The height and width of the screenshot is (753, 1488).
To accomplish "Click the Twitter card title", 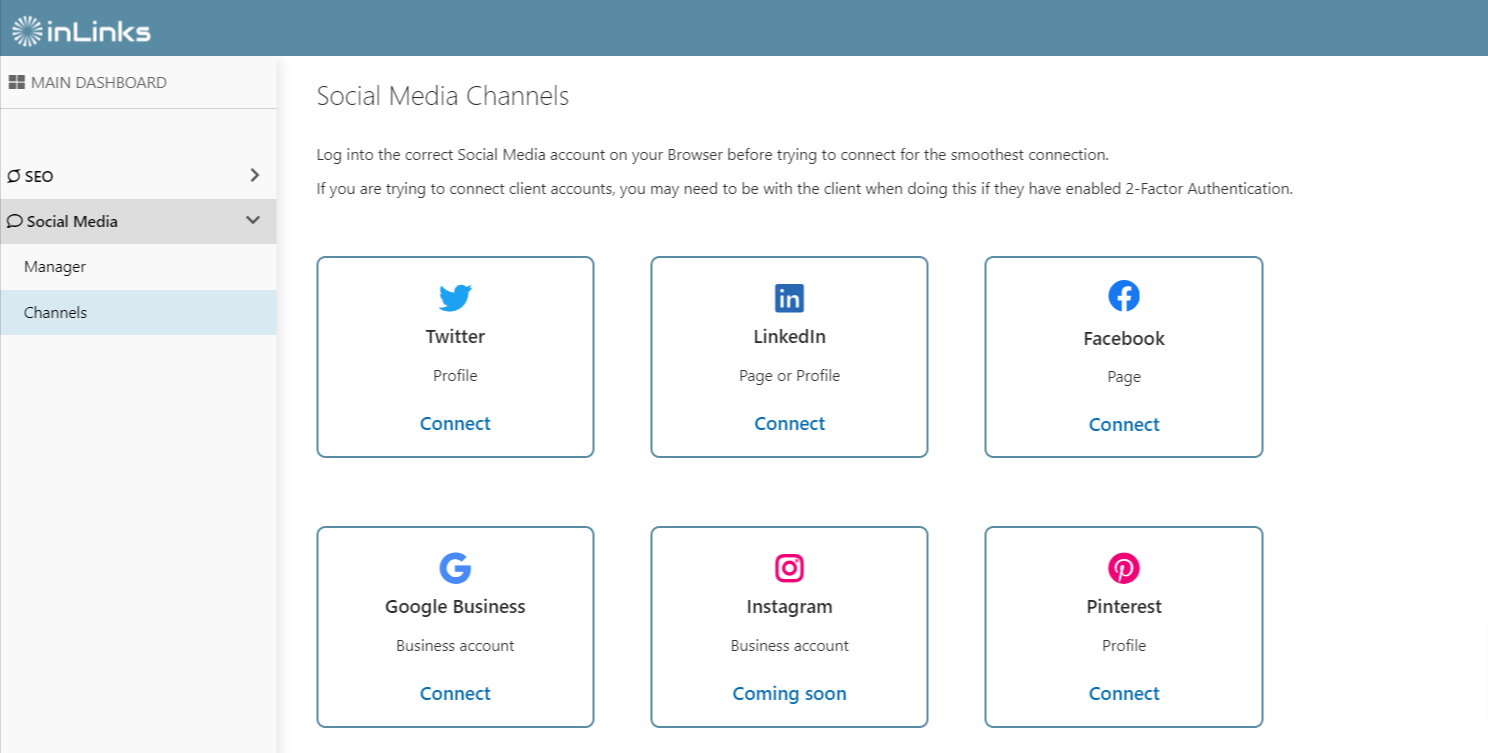I will [x=455, y=336].
